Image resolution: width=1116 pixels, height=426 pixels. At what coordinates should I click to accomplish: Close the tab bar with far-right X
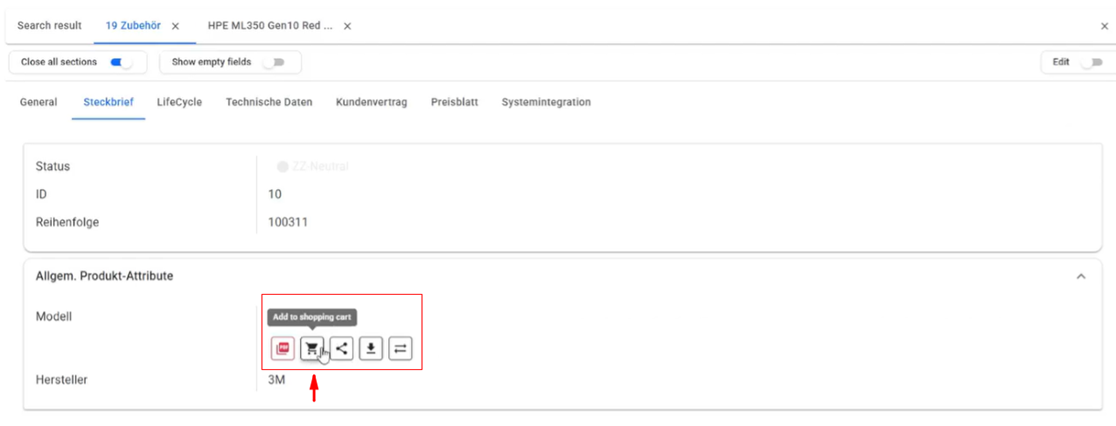tap(1104, 26)
